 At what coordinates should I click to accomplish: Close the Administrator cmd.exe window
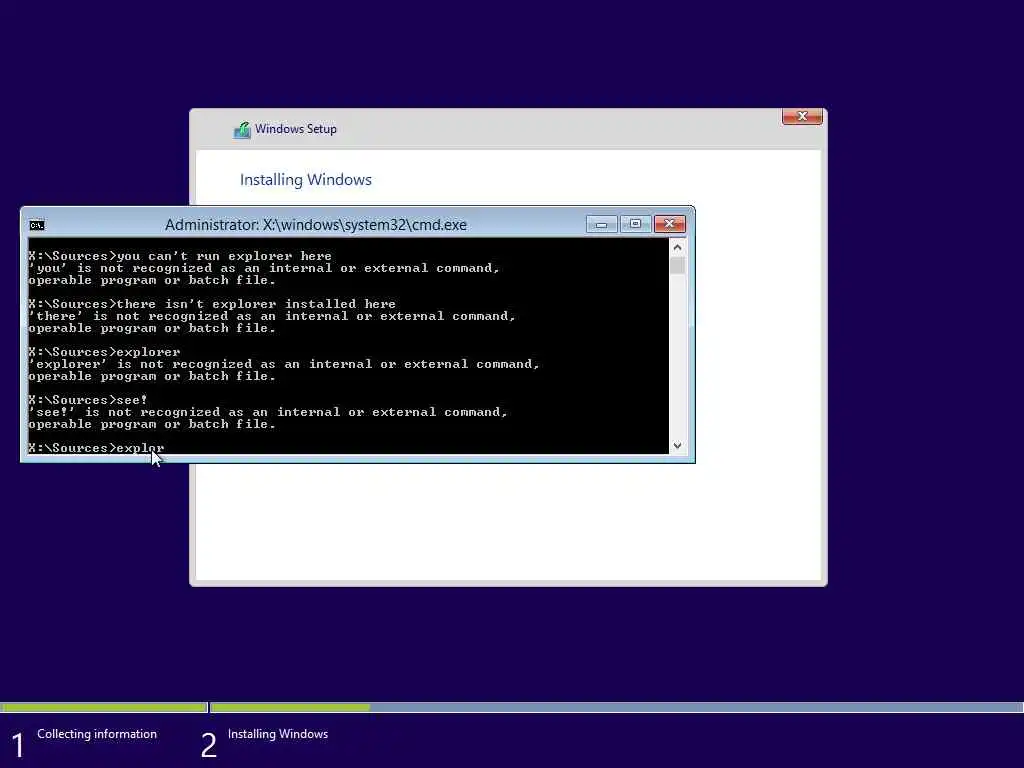[669, 225]
